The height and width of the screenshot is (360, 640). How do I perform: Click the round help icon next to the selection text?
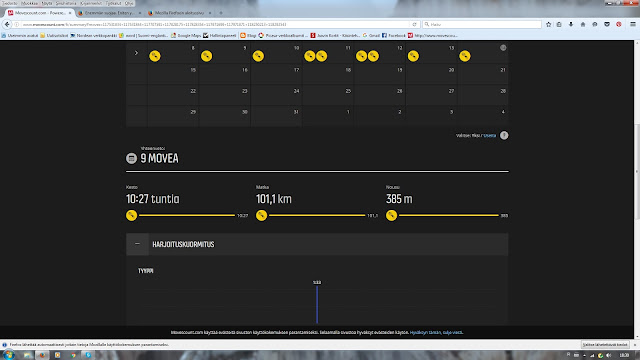point(504,136)
